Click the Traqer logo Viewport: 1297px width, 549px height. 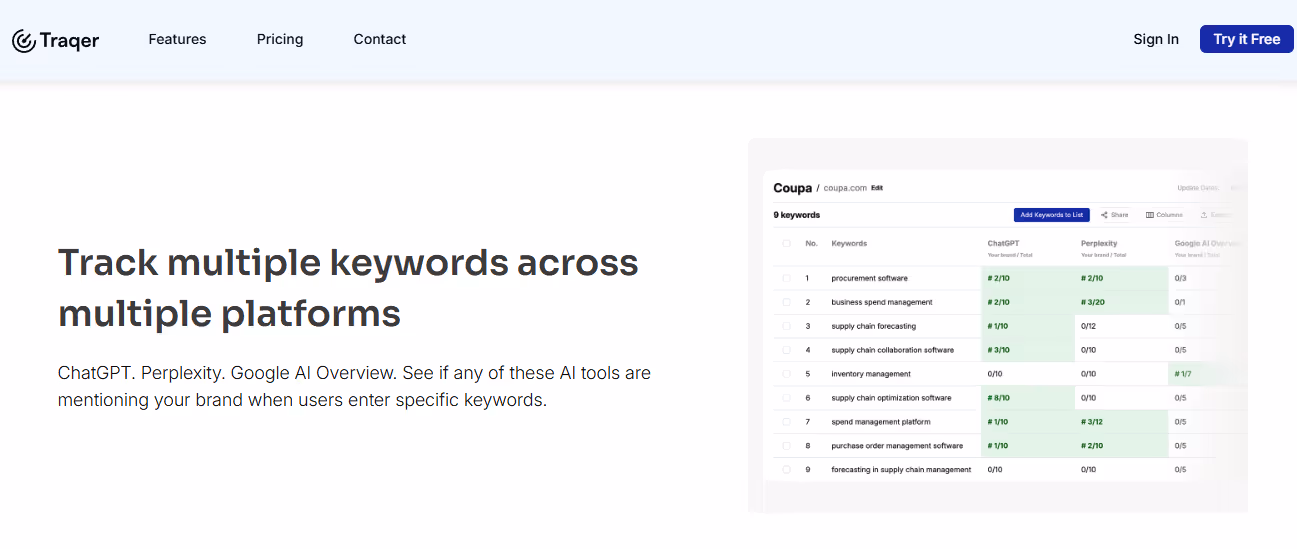tap(55, 40)
